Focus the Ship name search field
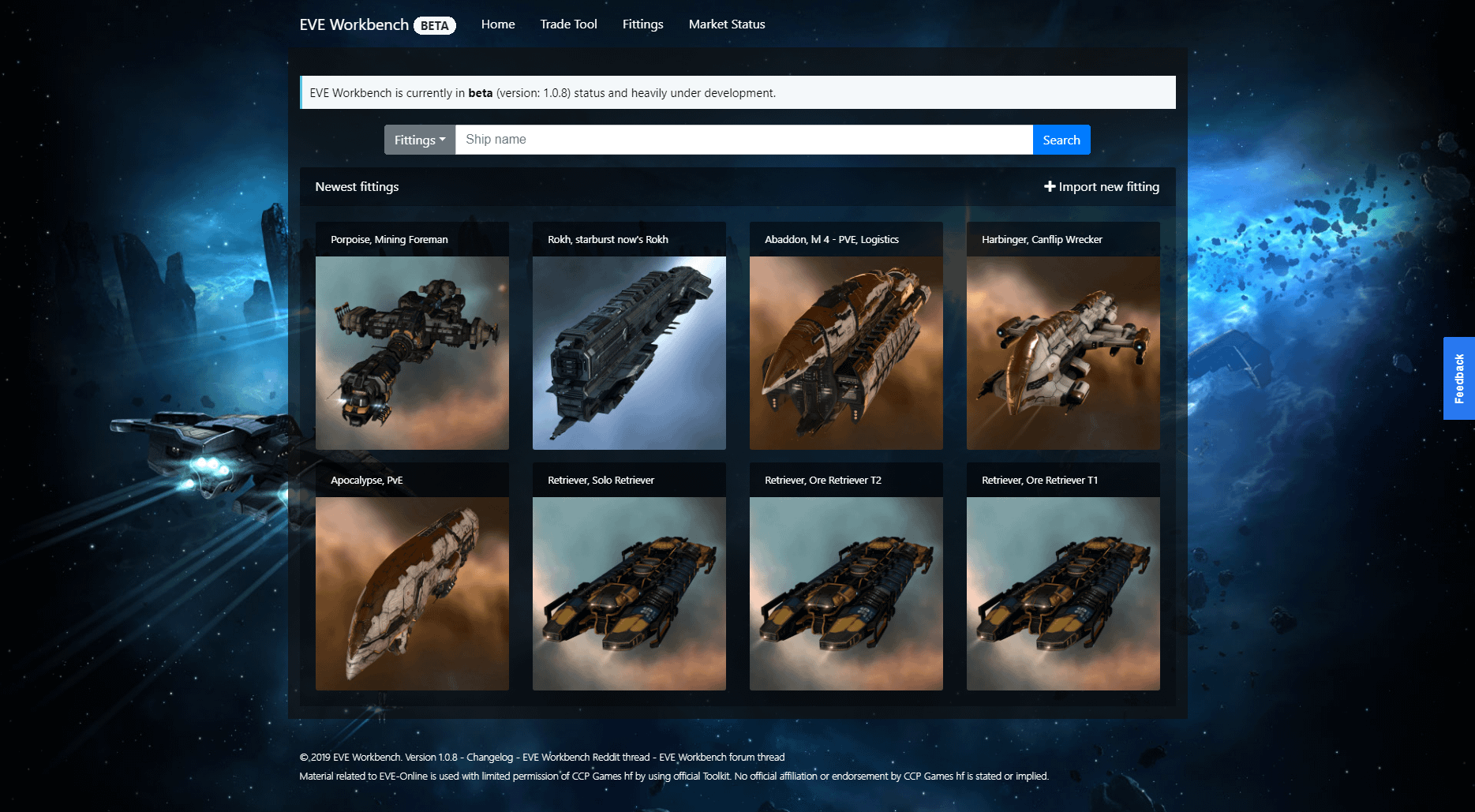The width and height of the screenshot is (1475, 812). click(x=744, y=140)
